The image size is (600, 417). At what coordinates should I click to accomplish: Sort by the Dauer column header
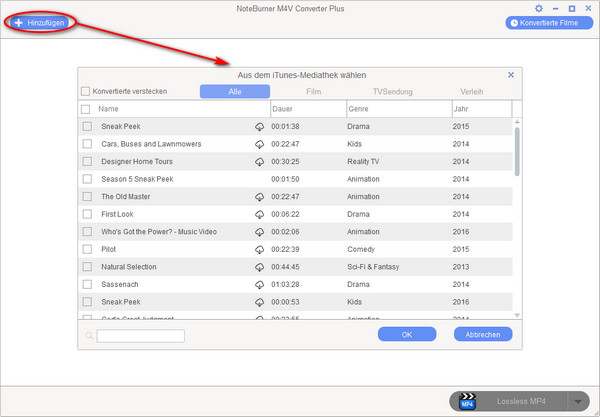coord(282,109)
